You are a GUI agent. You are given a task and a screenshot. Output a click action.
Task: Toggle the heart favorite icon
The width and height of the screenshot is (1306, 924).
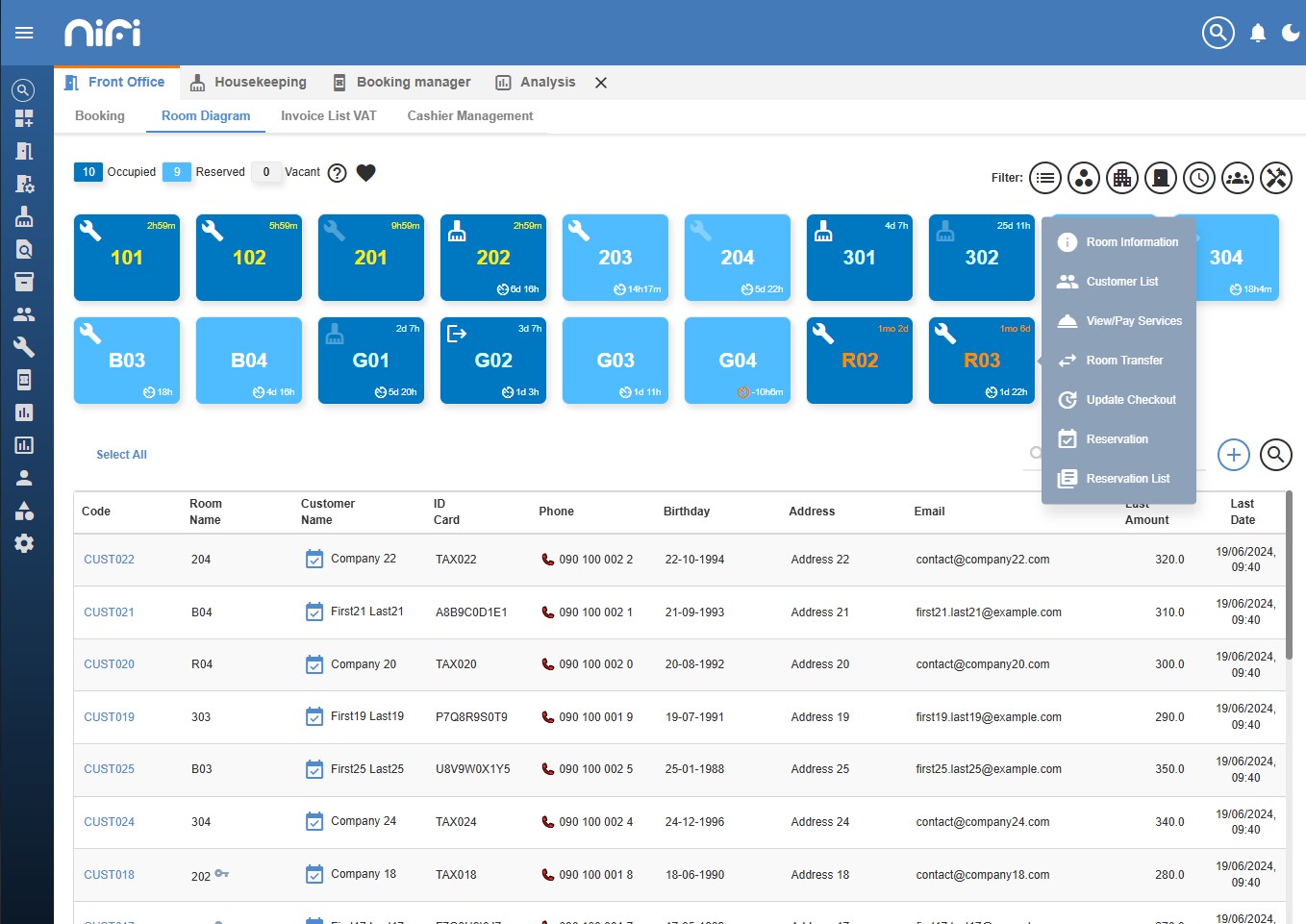click(365, 173)
